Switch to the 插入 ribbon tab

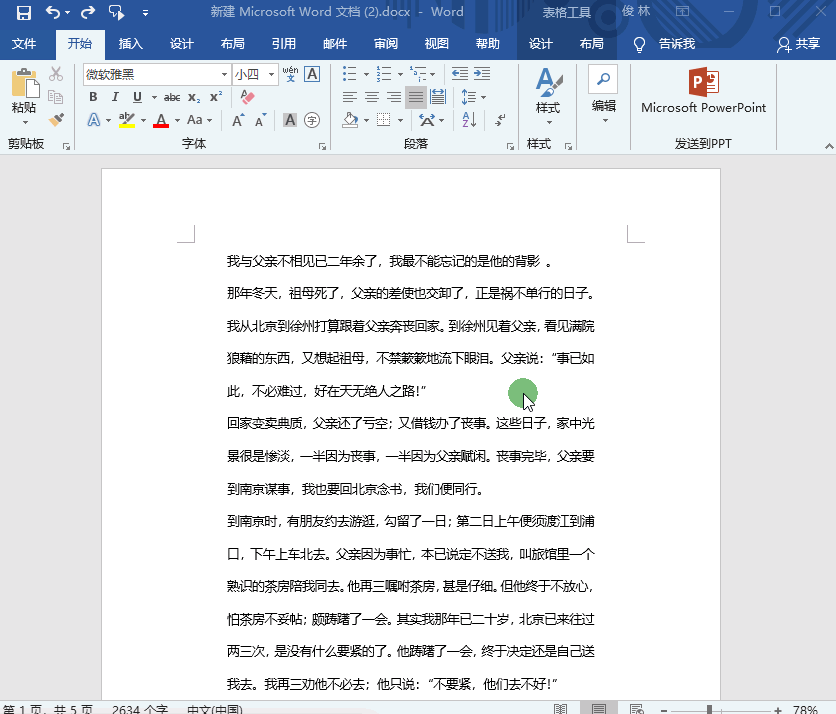point(131,44)
